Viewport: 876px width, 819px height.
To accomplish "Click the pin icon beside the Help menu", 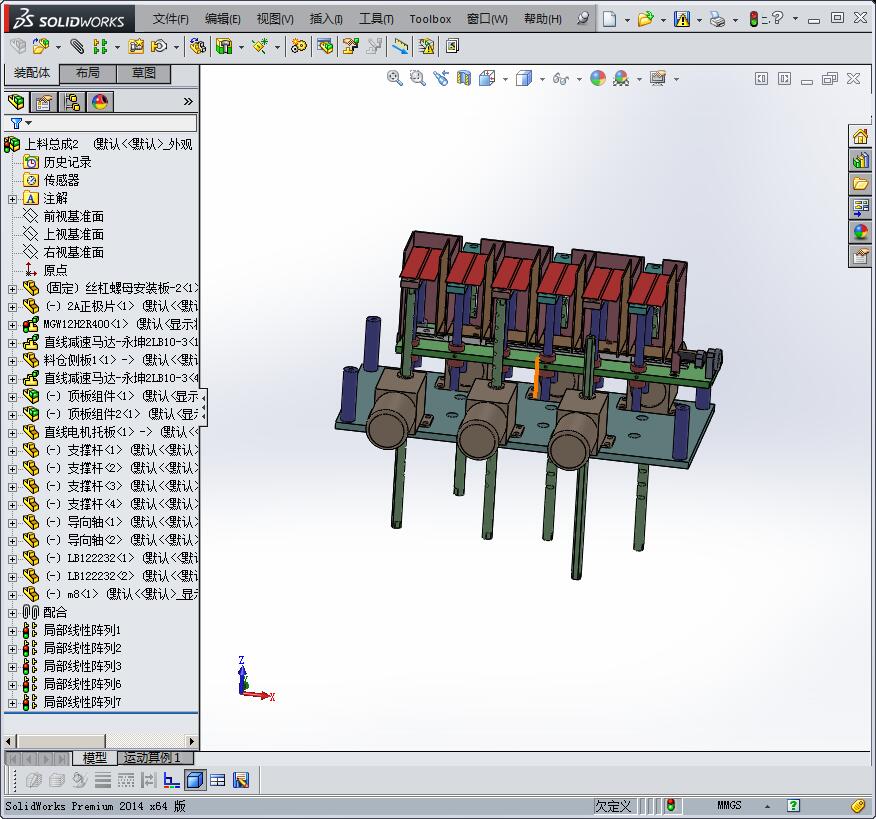I will pyautogui.click(x=583, y=18).
